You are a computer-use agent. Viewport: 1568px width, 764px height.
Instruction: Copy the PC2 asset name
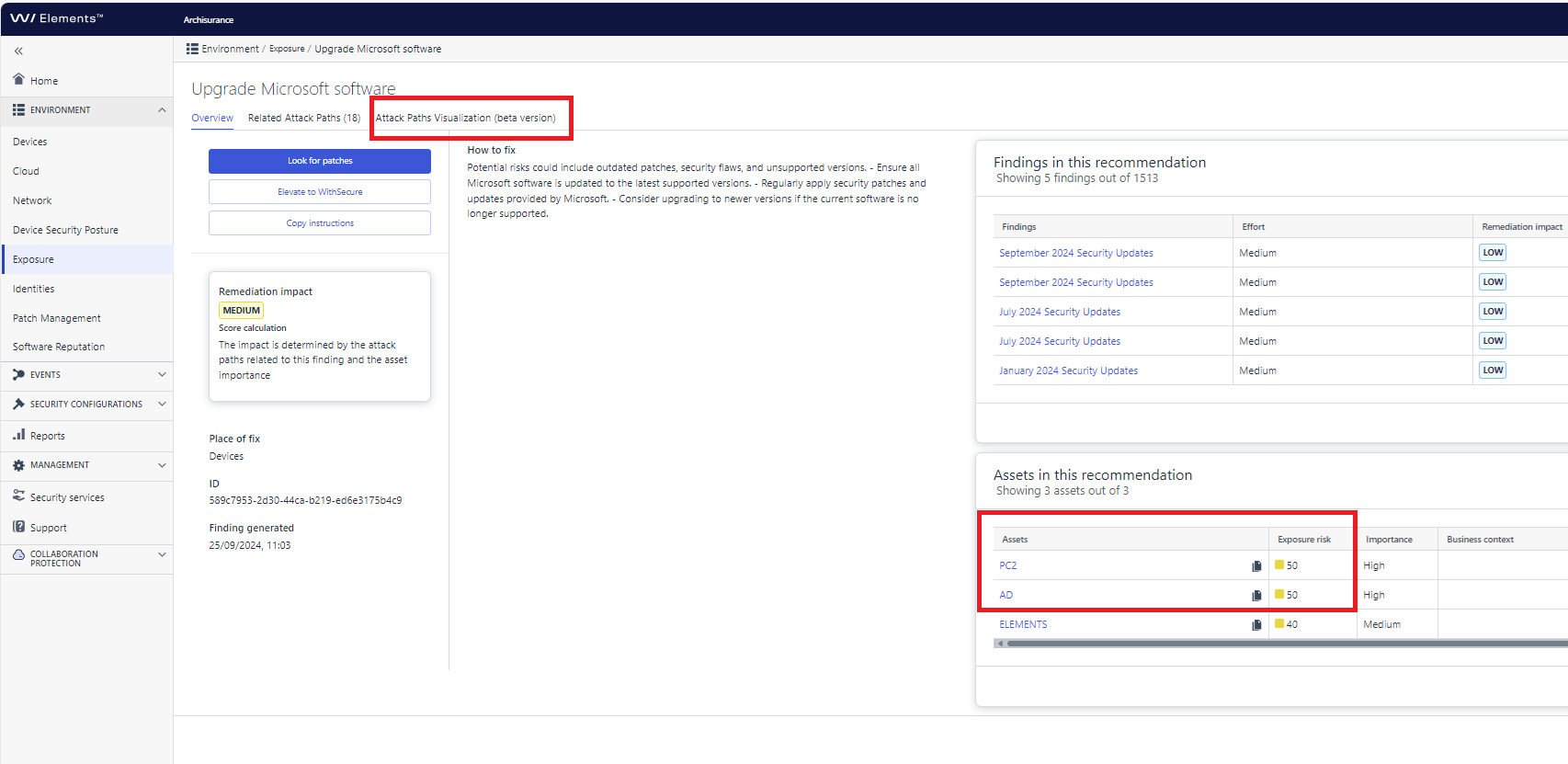(1256, 566)
